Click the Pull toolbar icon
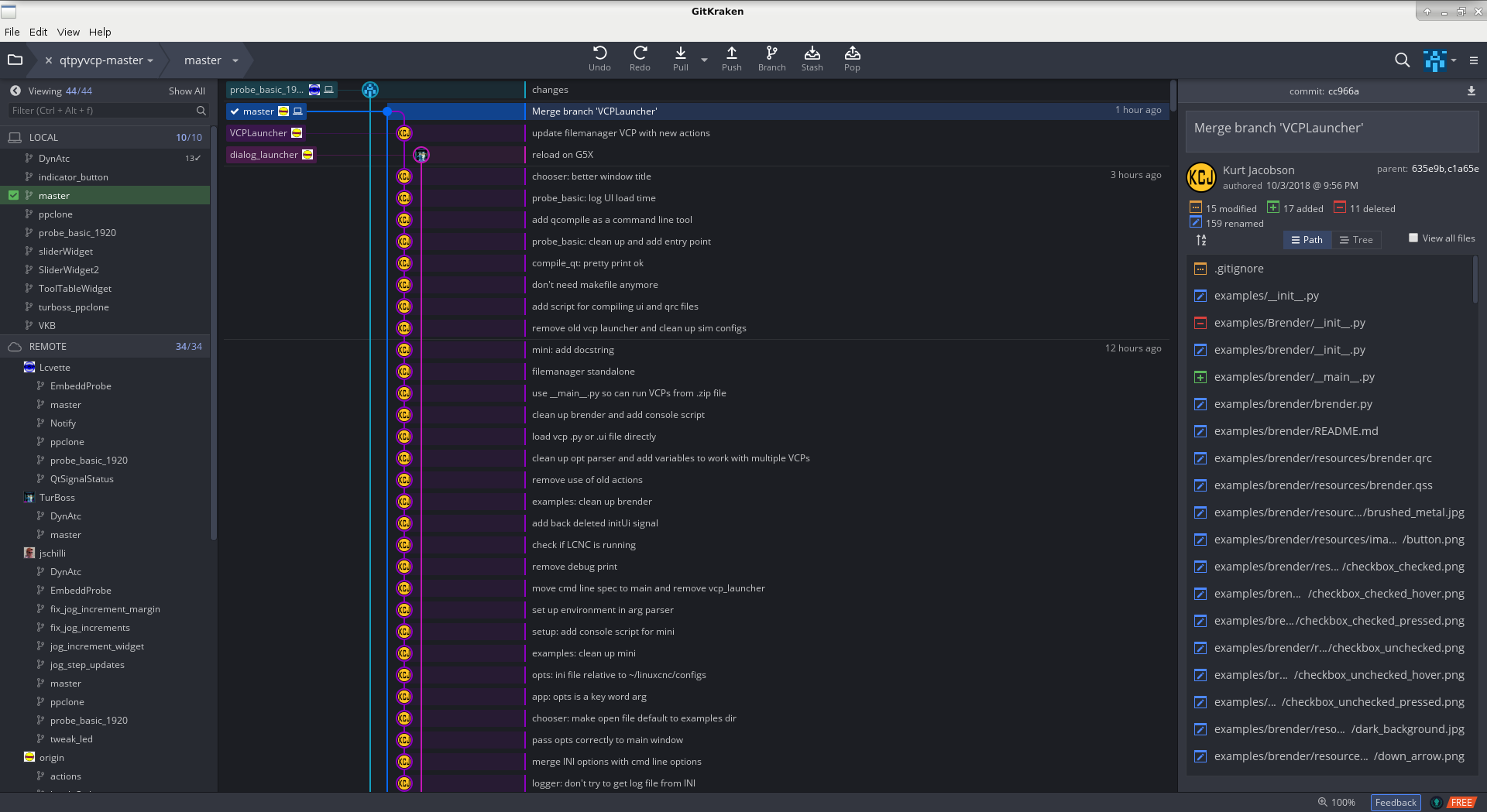Image resolution: width=1487 pixels, height=812 pixels. 680,59
